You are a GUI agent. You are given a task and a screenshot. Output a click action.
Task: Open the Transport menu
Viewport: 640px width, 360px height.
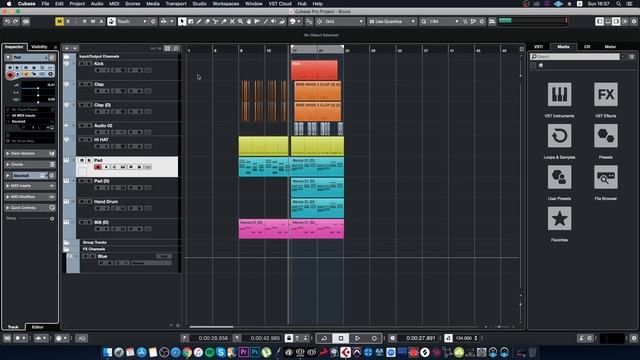point(176,4)
